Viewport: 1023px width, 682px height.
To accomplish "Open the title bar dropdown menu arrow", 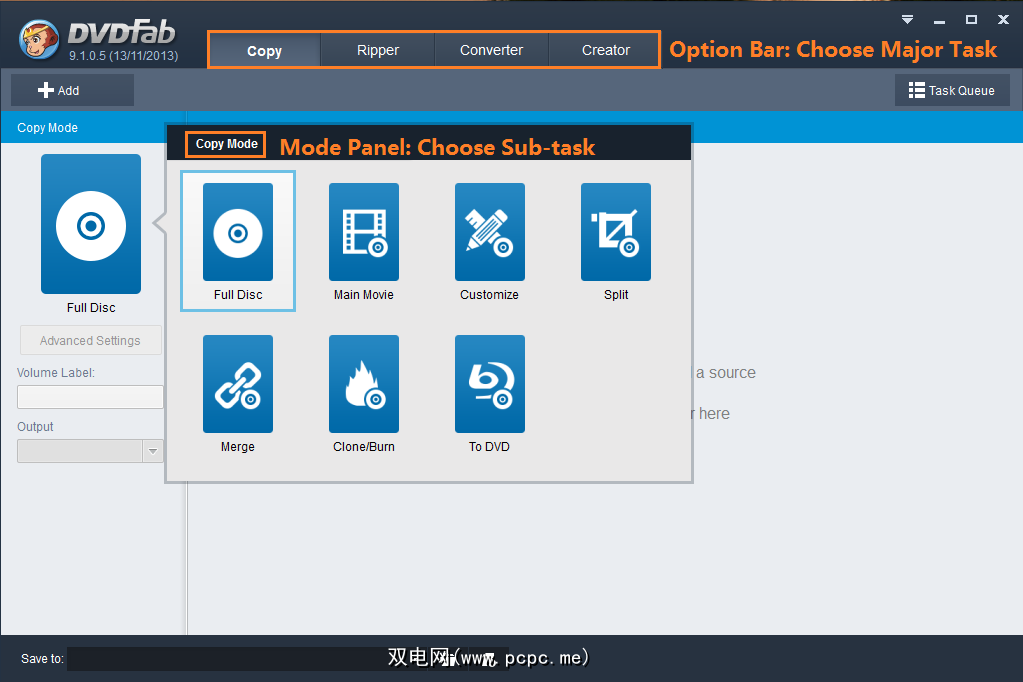I will pyautogui.click(x=907, y=20).
